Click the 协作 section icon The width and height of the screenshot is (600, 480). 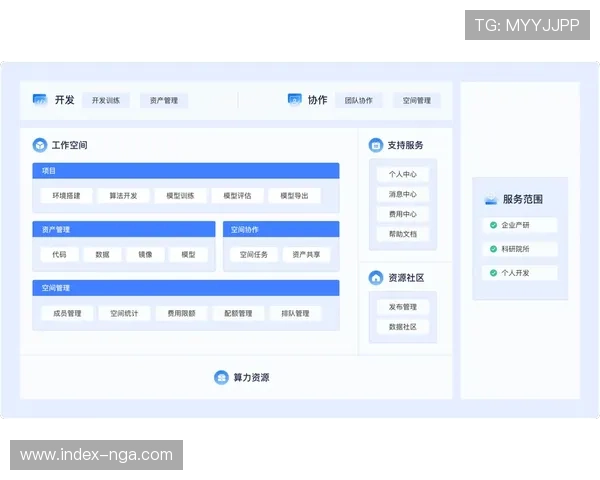click(294, 100)
